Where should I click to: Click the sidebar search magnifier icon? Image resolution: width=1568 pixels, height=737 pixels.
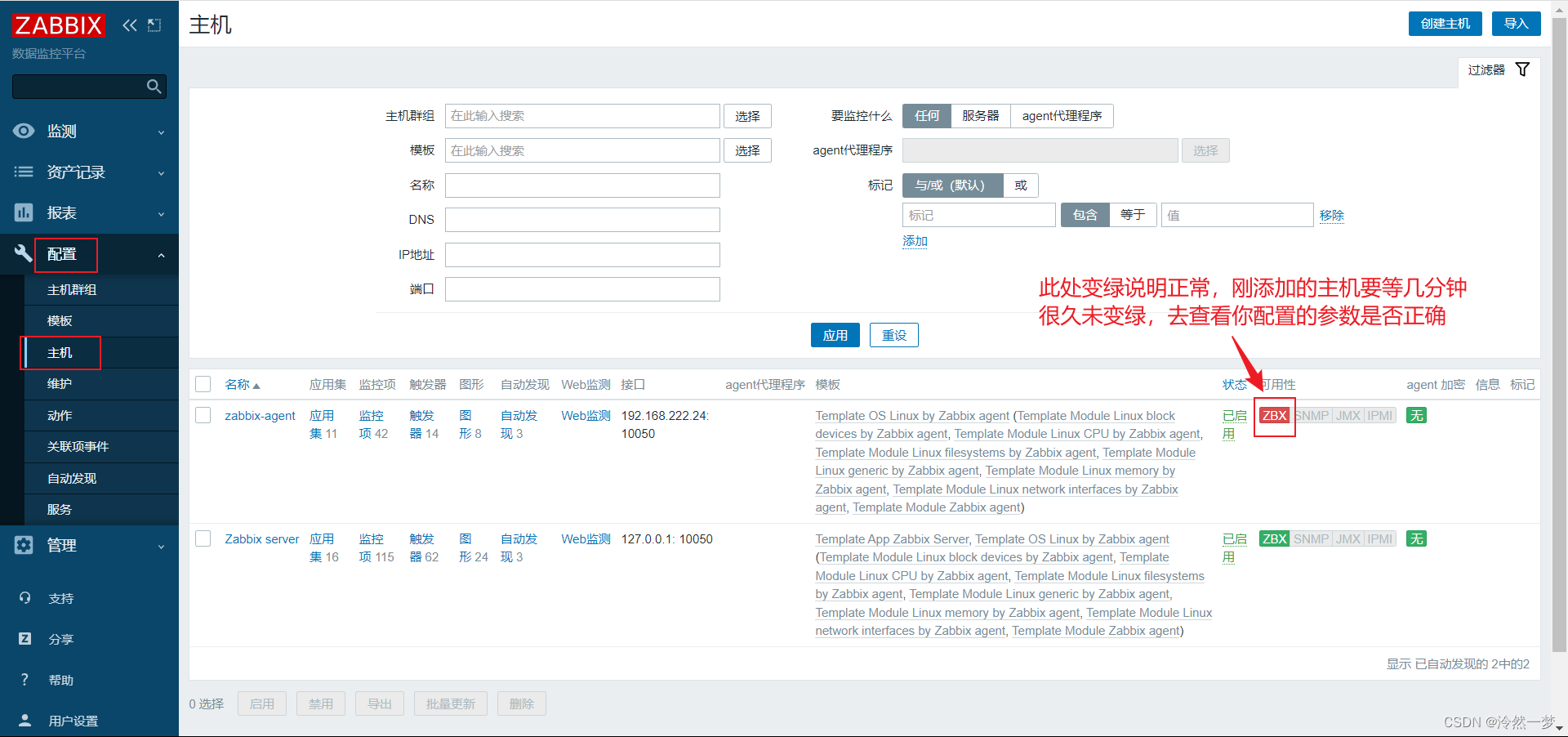[x=154, y=87]
